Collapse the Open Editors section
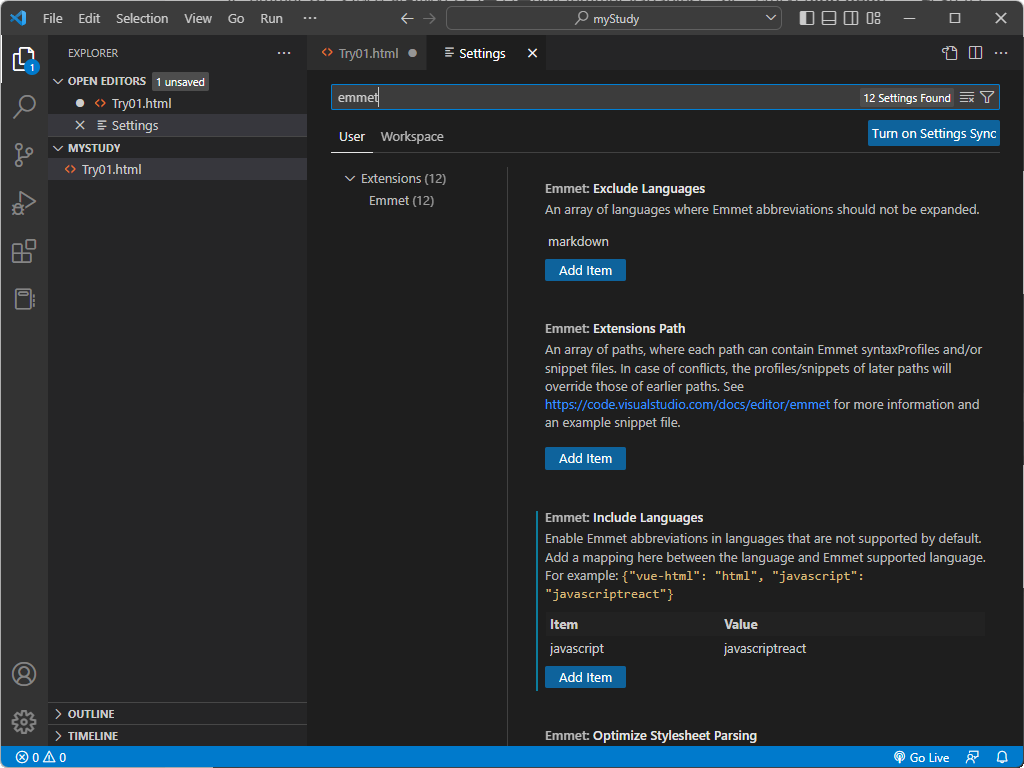The image size is (1024, 768). [x=58, y=81]
